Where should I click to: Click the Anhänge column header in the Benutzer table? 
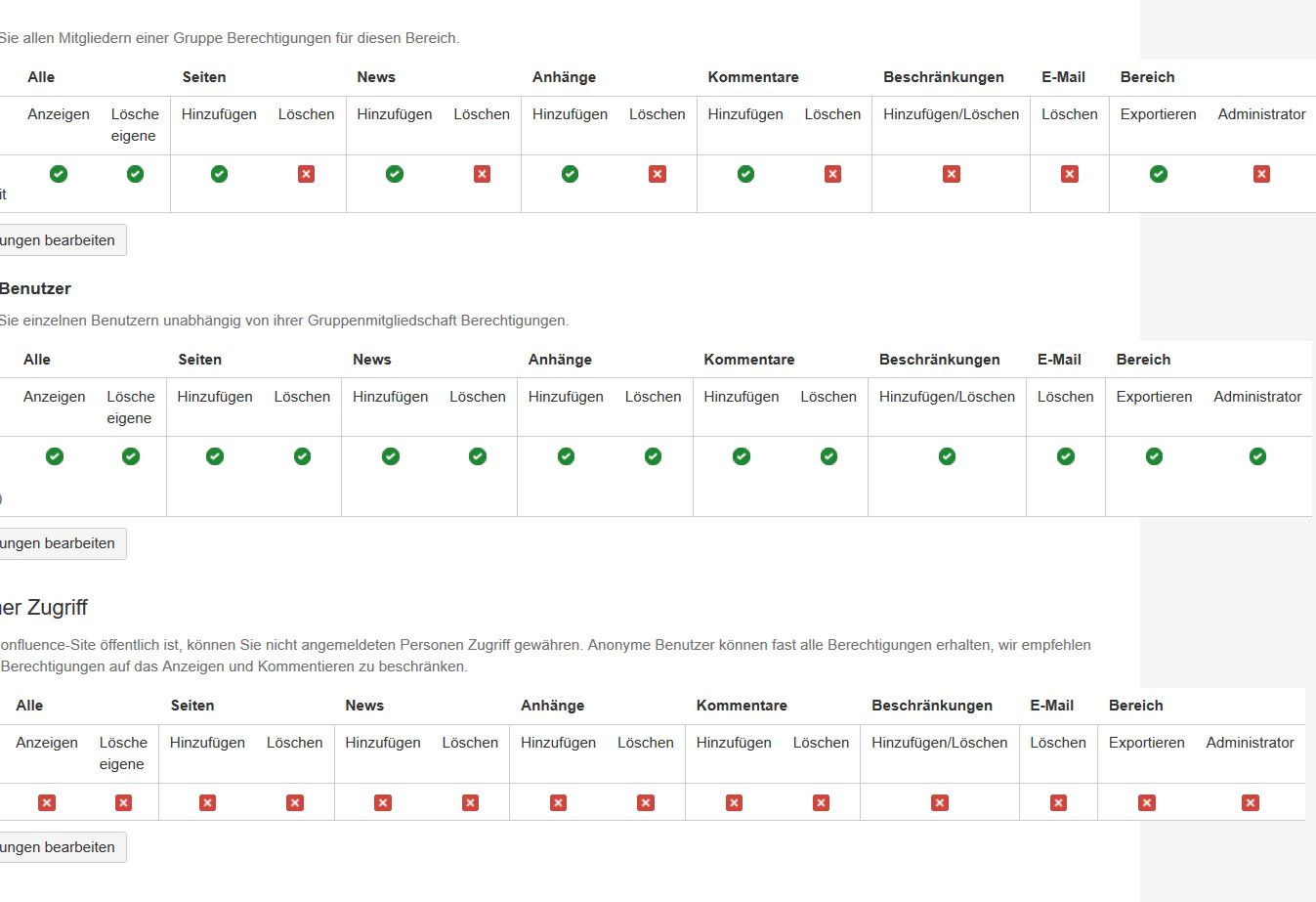pyautogui.click(x=560, y=360)
